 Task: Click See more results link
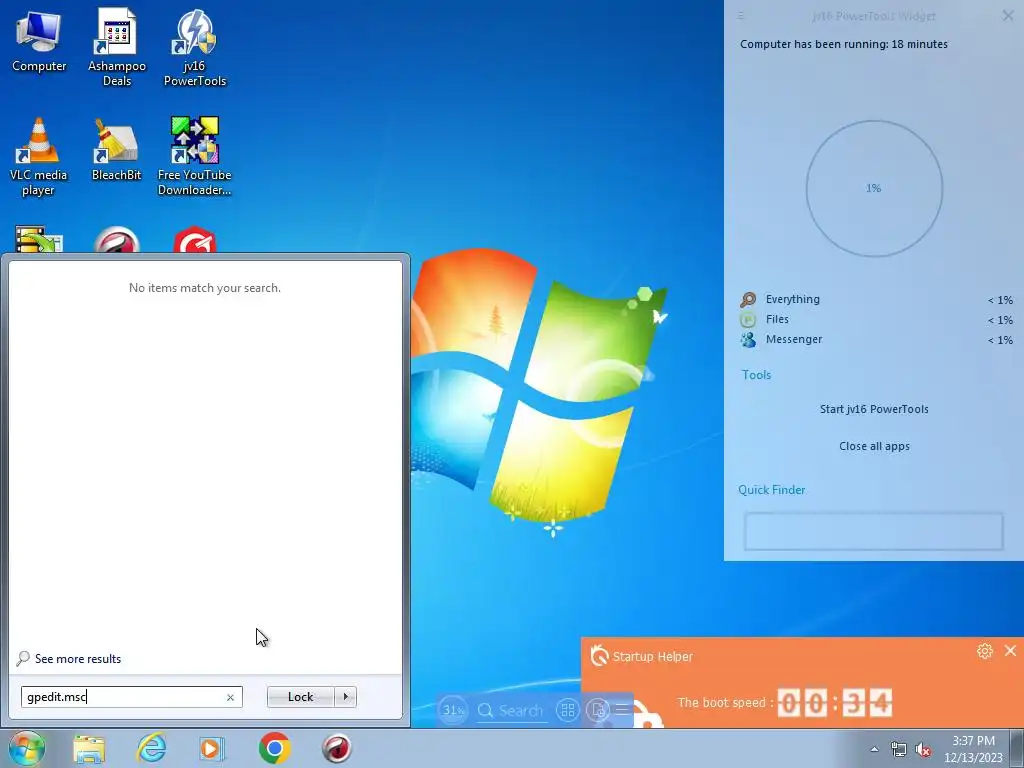click(78, 659)
